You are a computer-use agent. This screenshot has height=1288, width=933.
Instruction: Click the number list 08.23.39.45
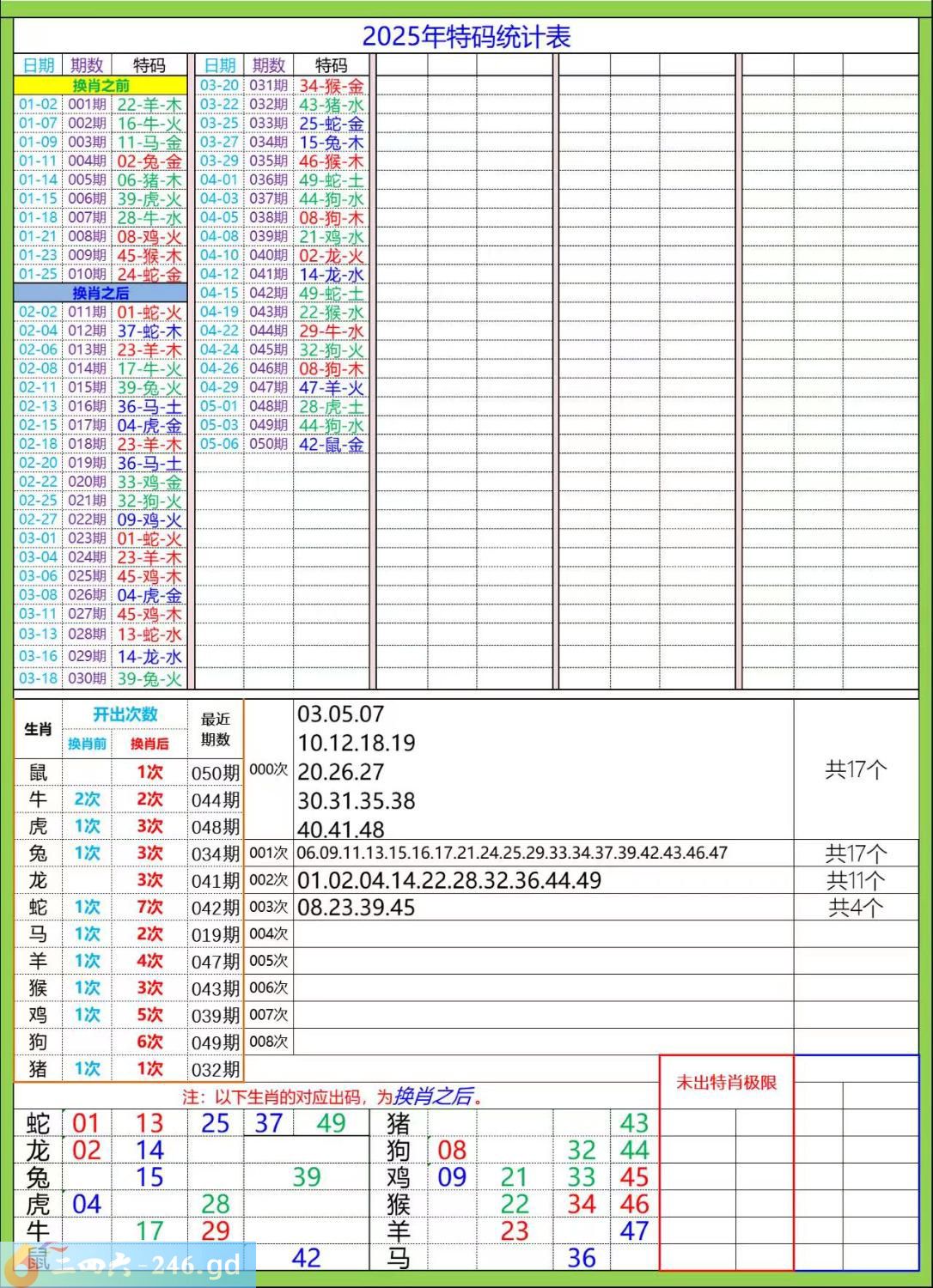click(356, 908)
